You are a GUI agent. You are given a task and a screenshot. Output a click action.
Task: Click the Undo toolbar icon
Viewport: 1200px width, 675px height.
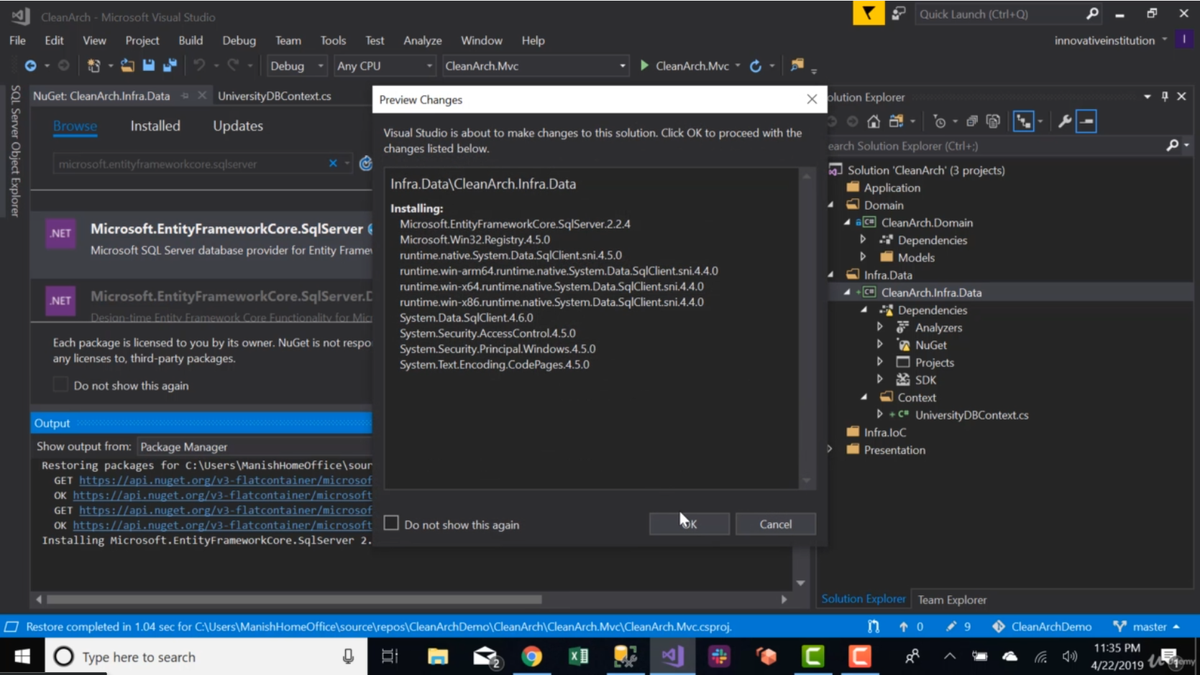pyautogui.click(x=199, y=66)
